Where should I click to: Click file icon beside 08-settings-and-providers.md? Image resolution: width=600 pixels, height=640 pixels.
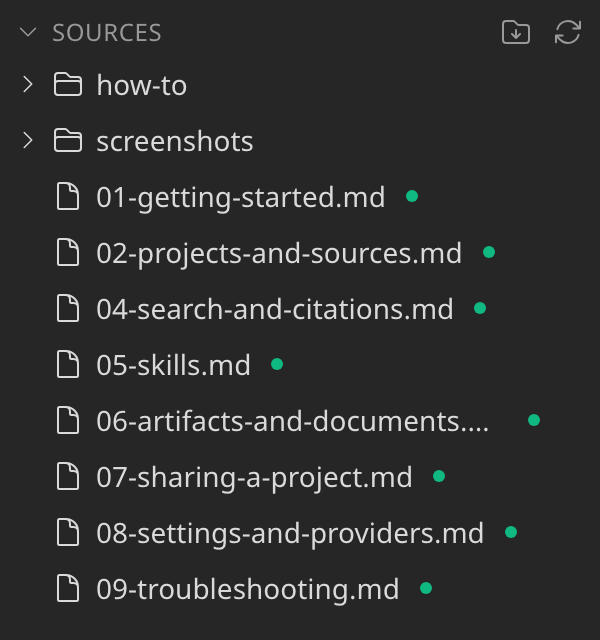68,532
